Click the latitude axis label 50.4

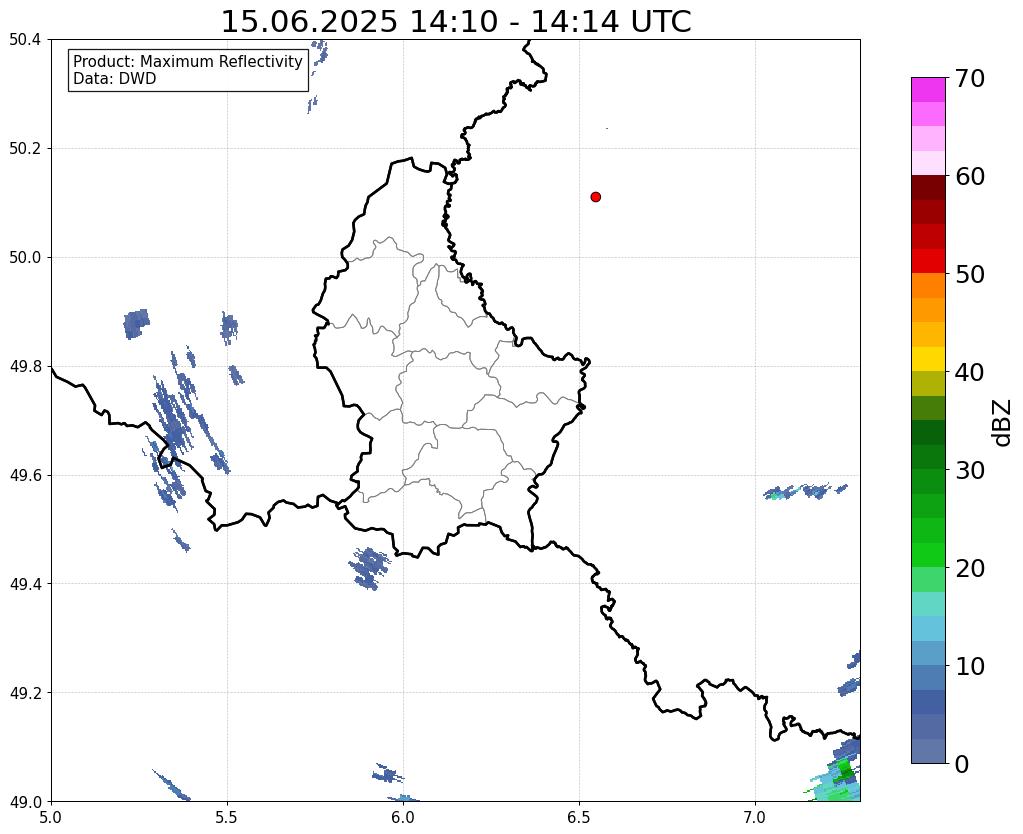tap(25, 40)
